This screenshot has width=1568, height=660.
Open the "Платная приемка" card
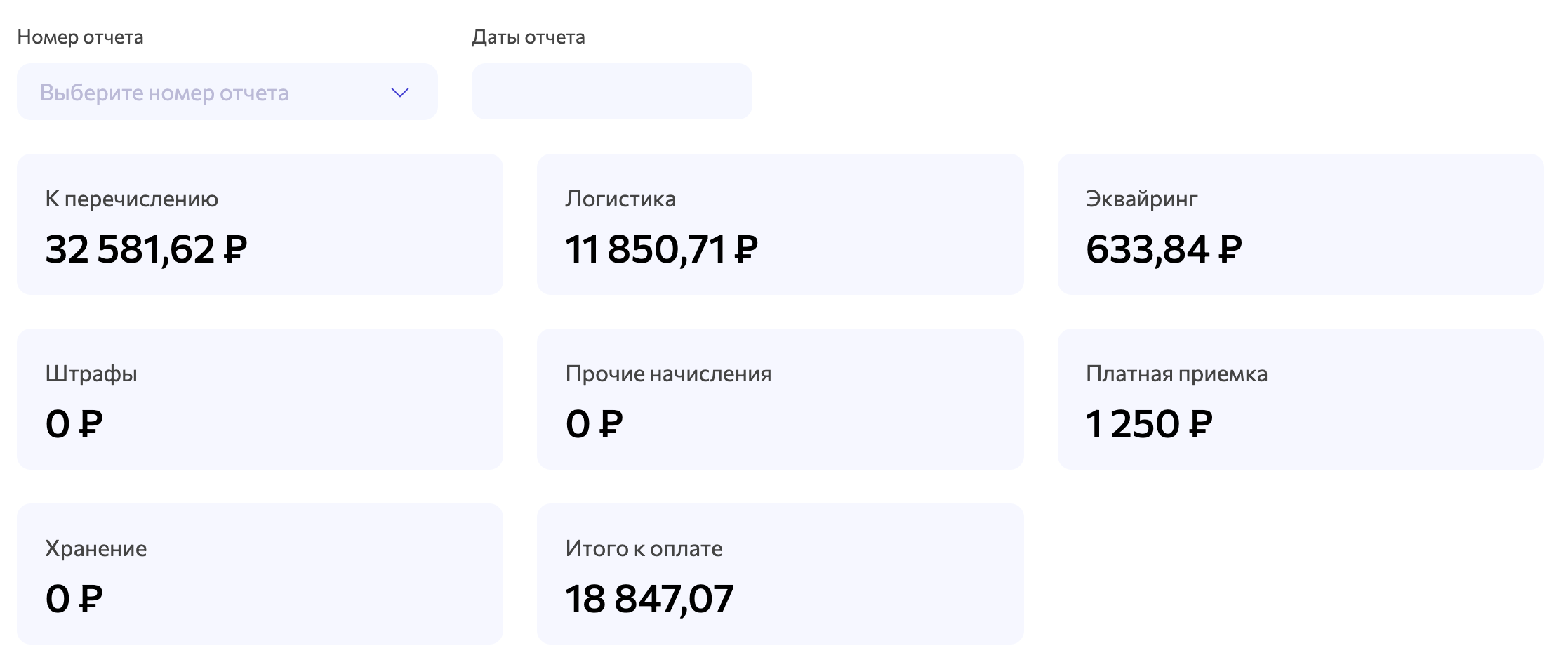tap(1302, 399)
